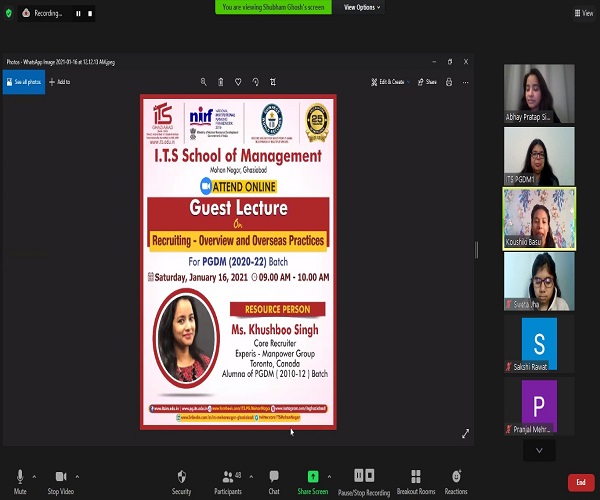Open View Options dropdown
The width and height of the screenshot is (600, 500).
point(362,7)
